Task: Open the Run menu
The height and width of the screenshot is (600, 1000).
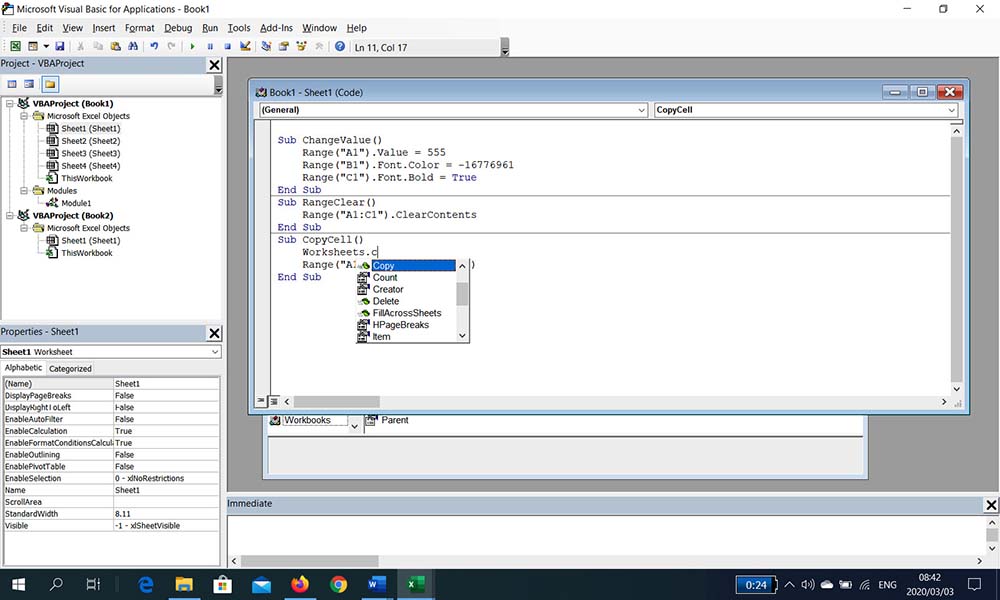Action: 210,28
